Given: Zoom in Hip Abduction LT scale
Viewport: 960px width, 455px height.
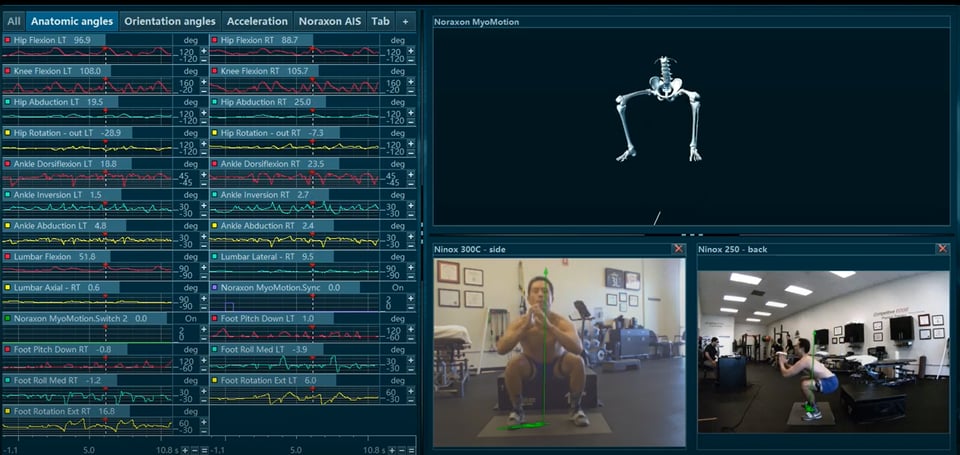Looking at the screenshot, I should (203, 113).
